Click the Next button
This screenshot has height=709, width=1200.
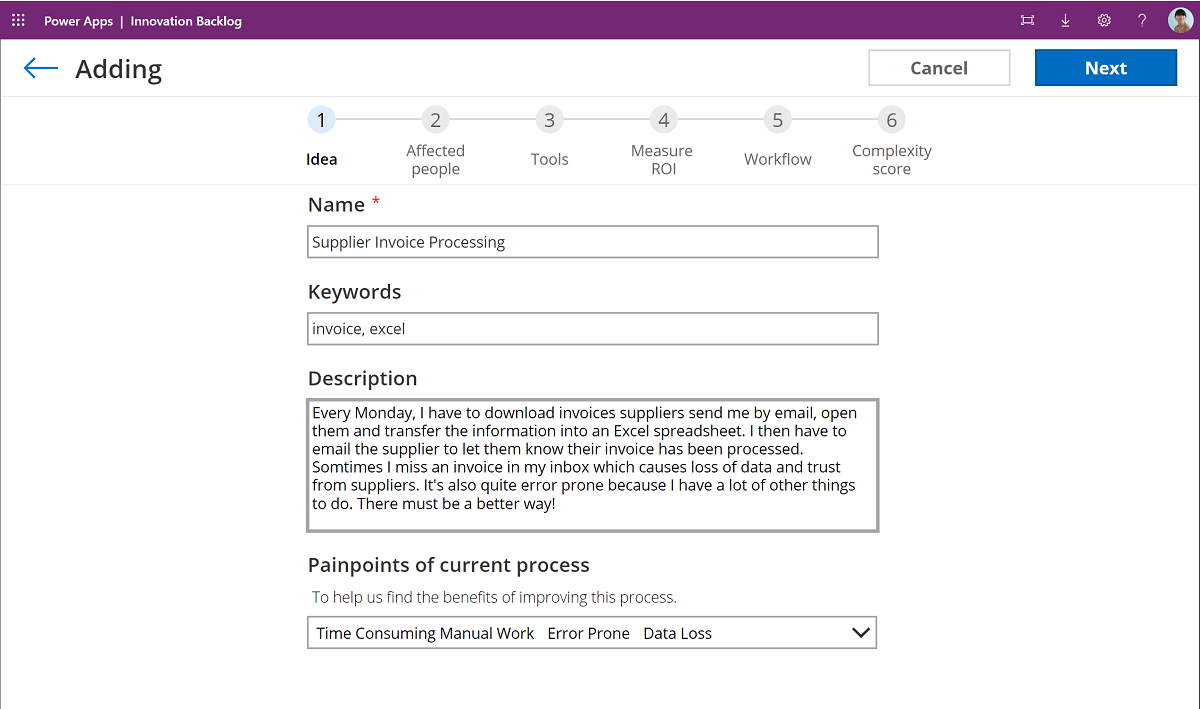[1105, 67]
